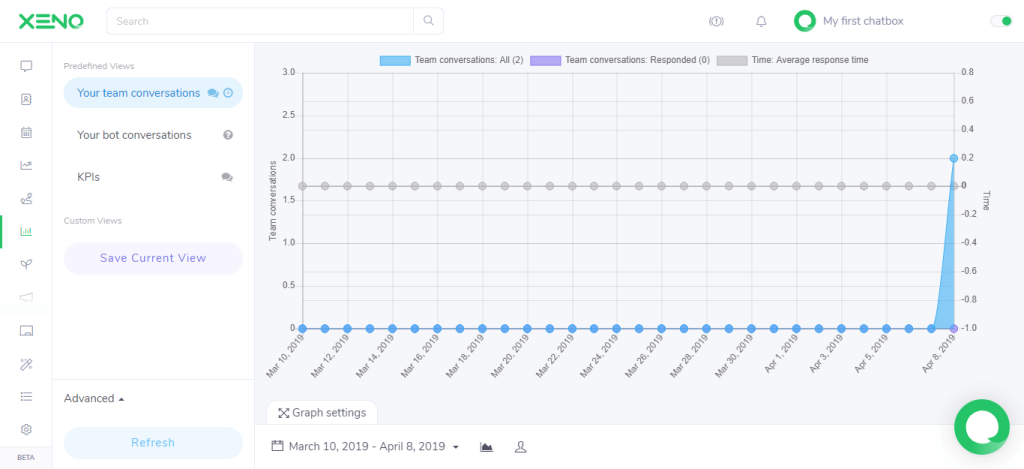Screen dimensions: 1024x469
Task: Open the My first chatbox selector
Action: 849,21
